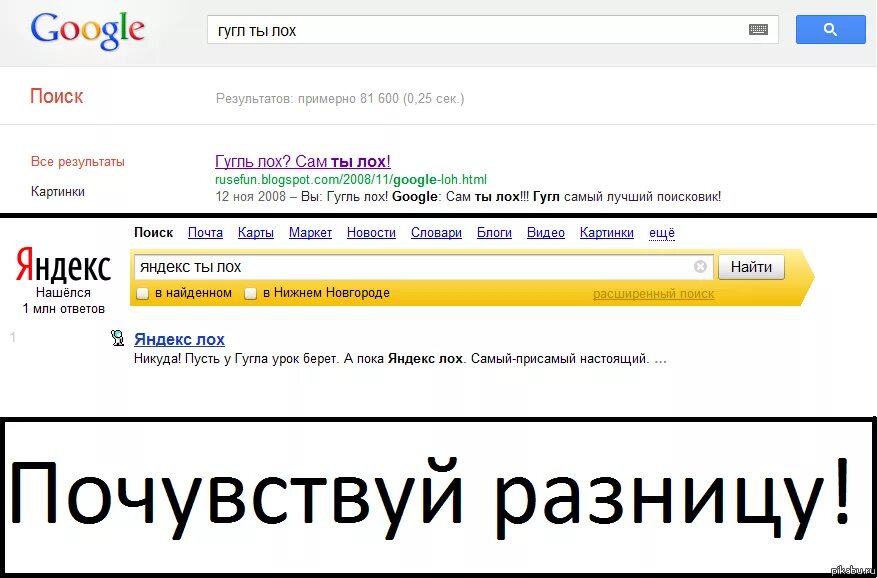Click the "Нашёлся" text under Yandex logo
Screen dimensions: 877x578
click(x=63, y=293)
